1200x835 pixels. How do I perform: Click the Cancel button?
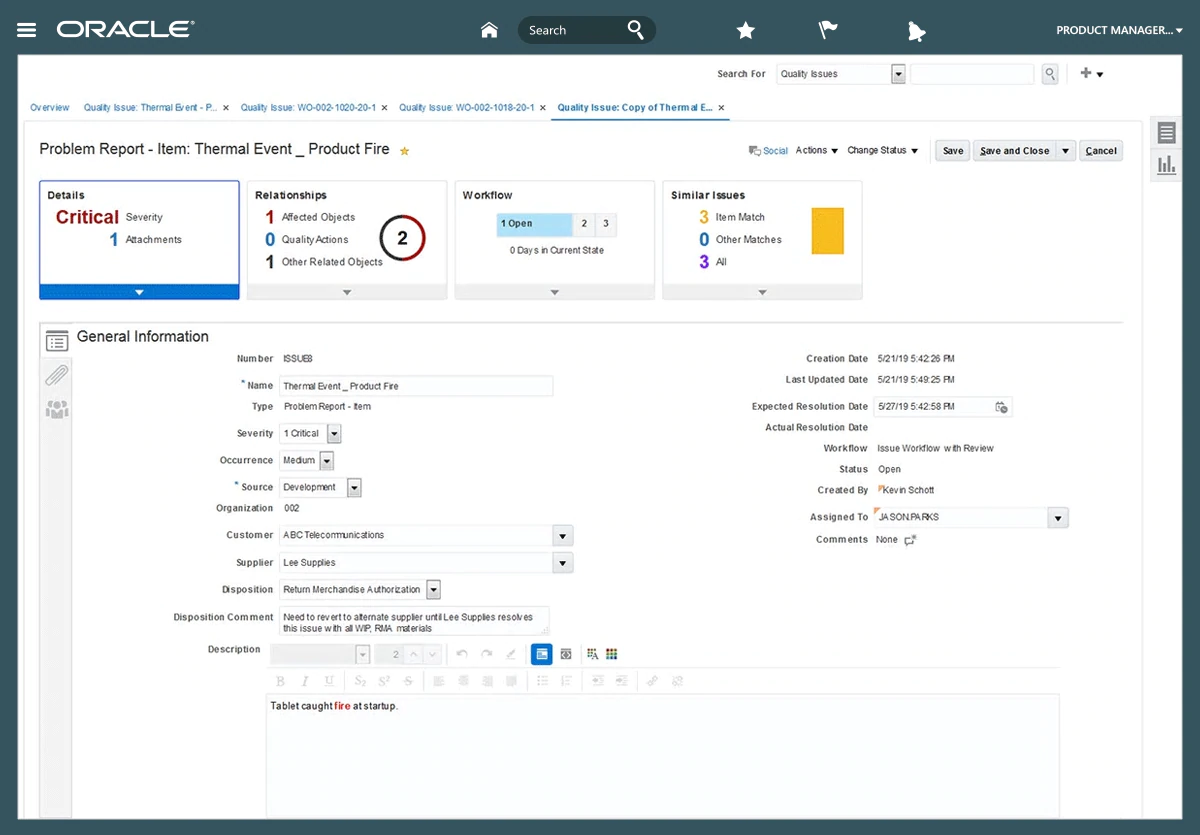click(x=1101, y=151)
